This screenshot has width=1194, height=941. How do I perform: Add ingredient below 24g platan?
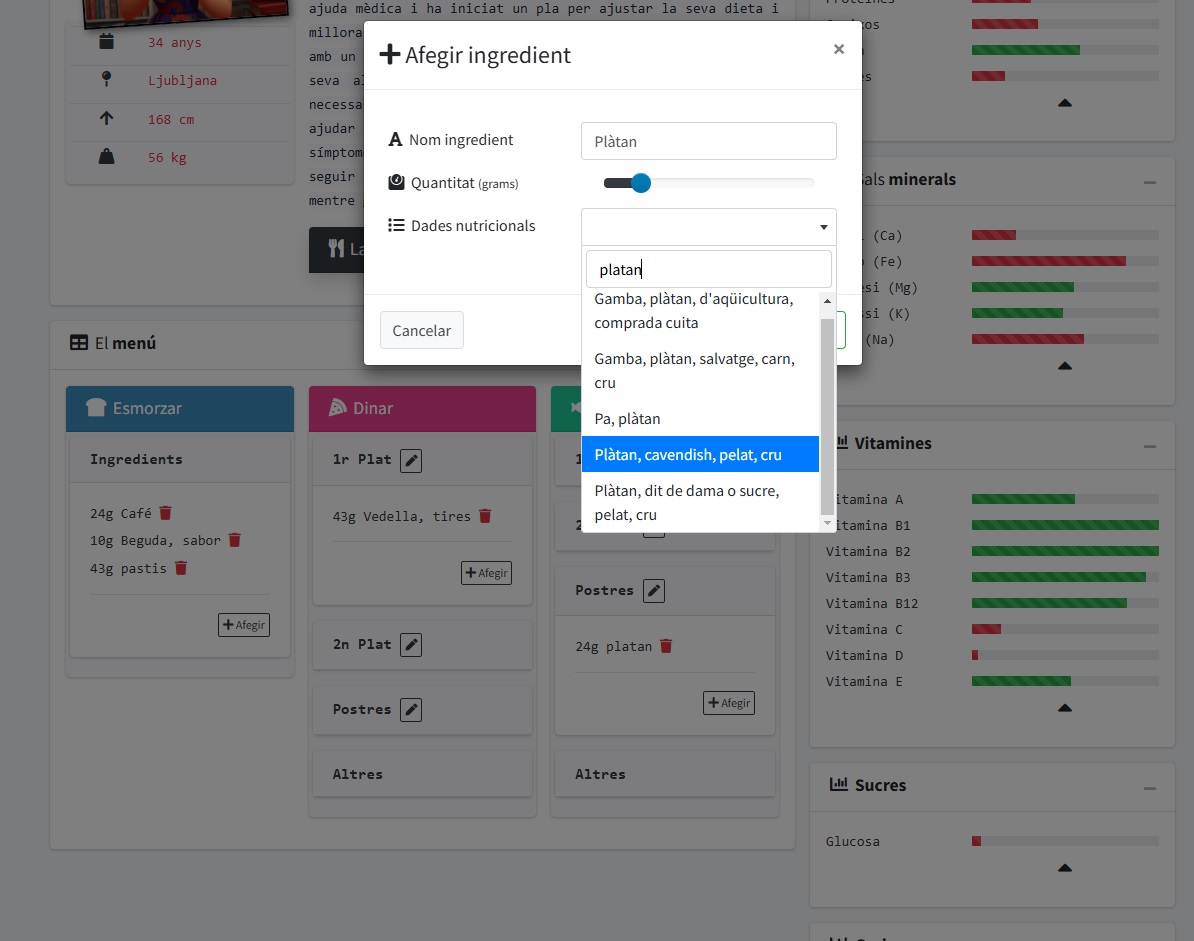point(729,703)
